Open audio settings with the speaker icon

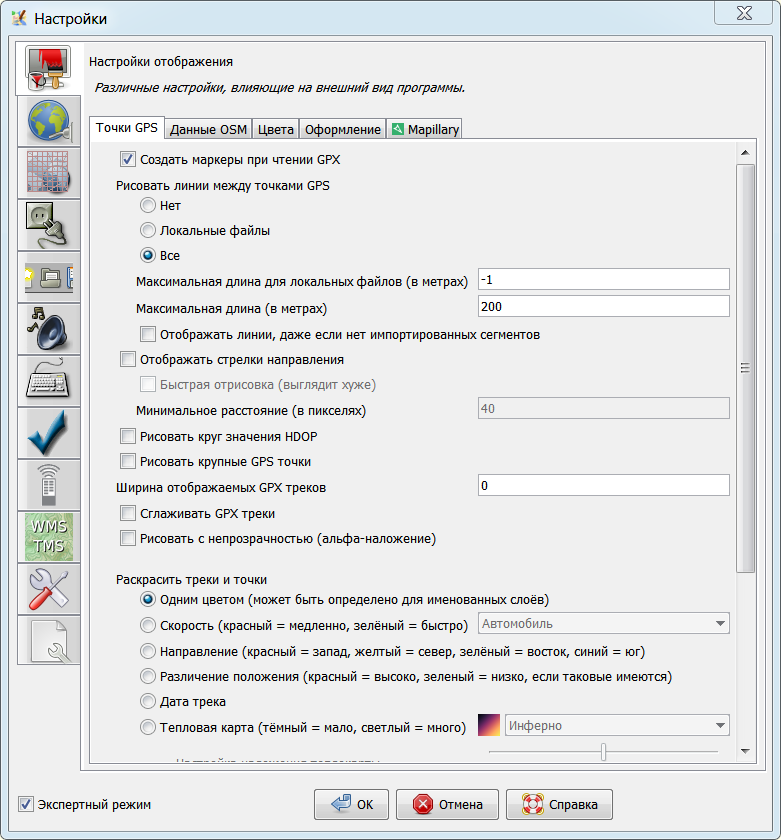pyautogui.click(x=48, y=330)
